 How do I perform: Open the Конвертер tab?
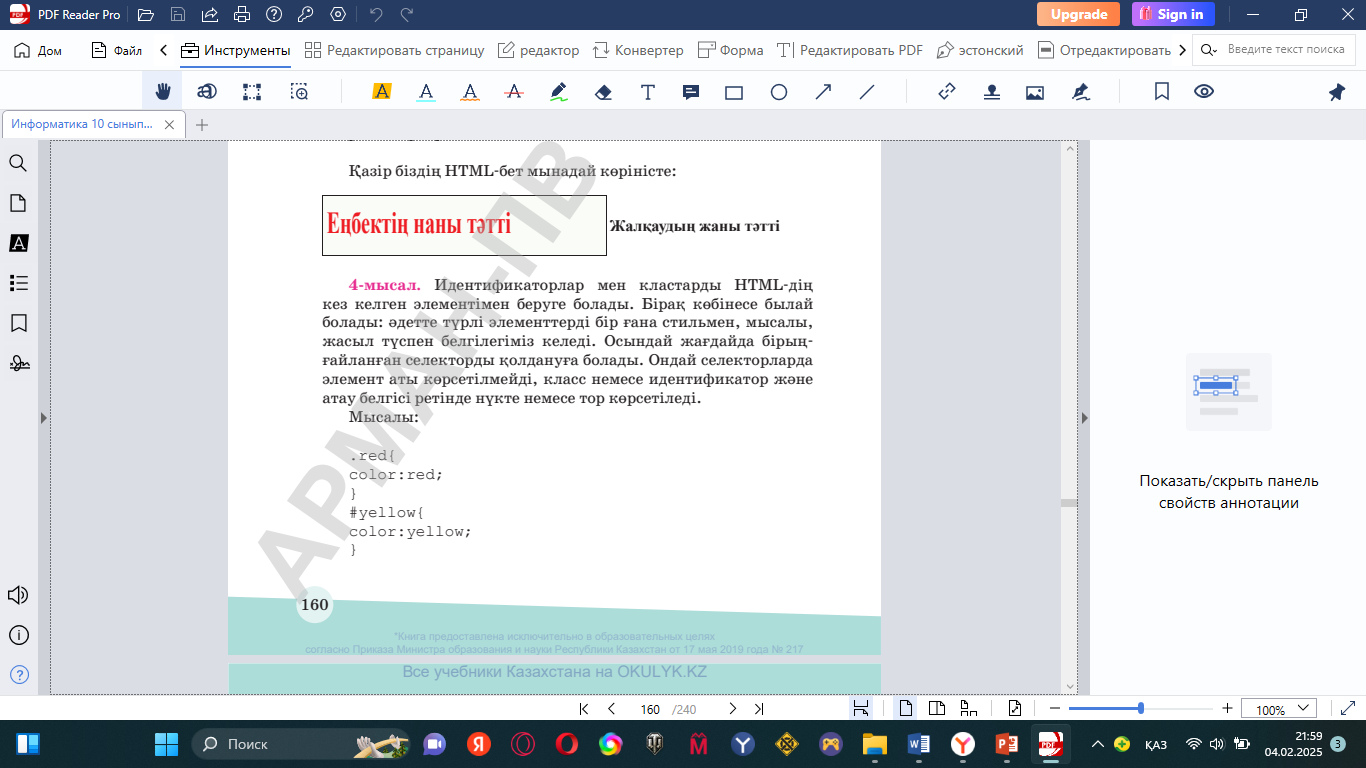pyautogui.click(x=638, y=50)
